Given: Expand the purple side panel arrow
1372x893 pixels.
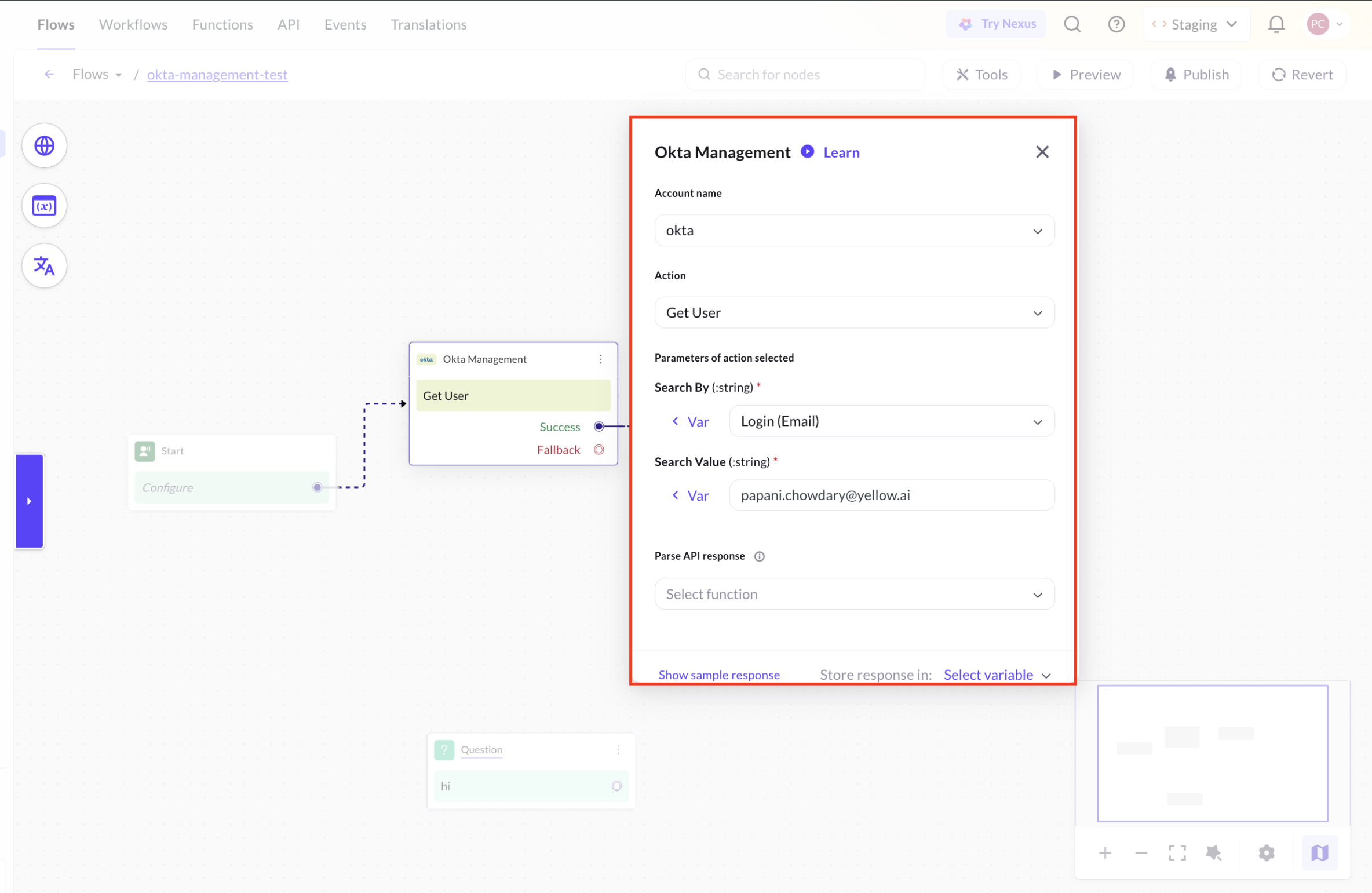Looking at the screenshot, I should (29, 501).
